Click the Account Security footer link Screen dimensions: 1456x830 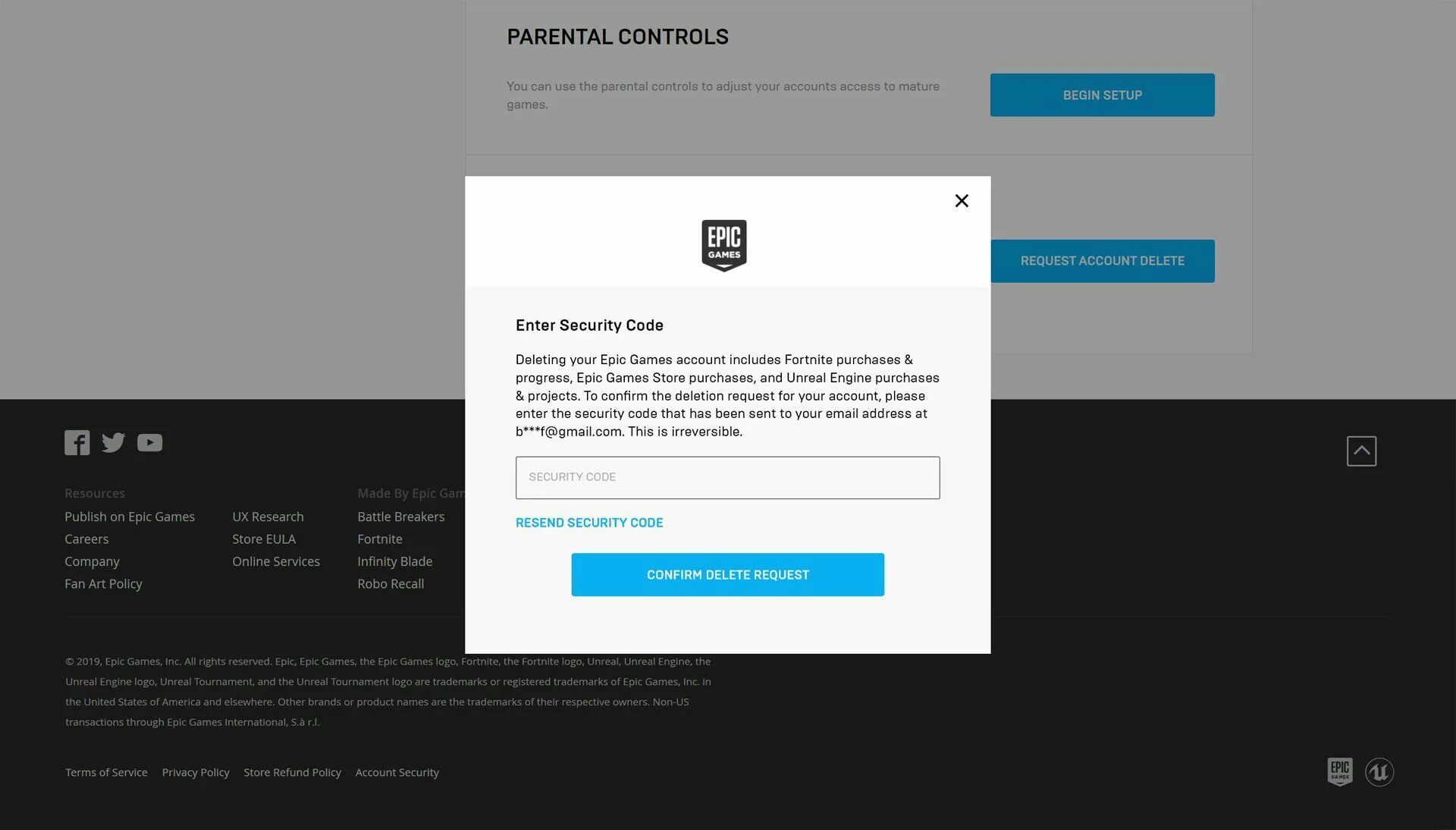click(x=397, y=772)
